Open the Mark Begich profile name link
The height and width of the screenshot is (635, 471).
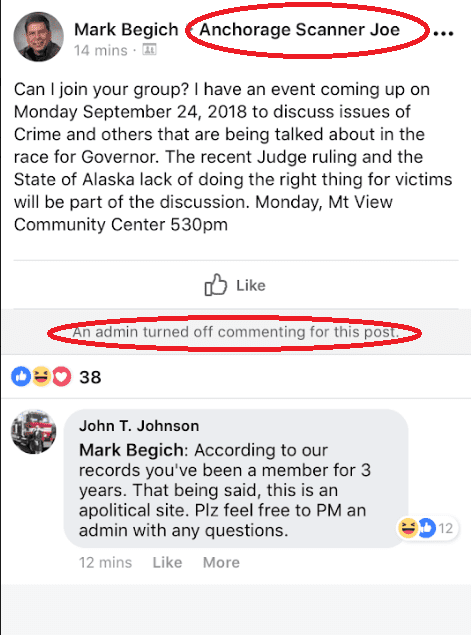coord(126,29)
